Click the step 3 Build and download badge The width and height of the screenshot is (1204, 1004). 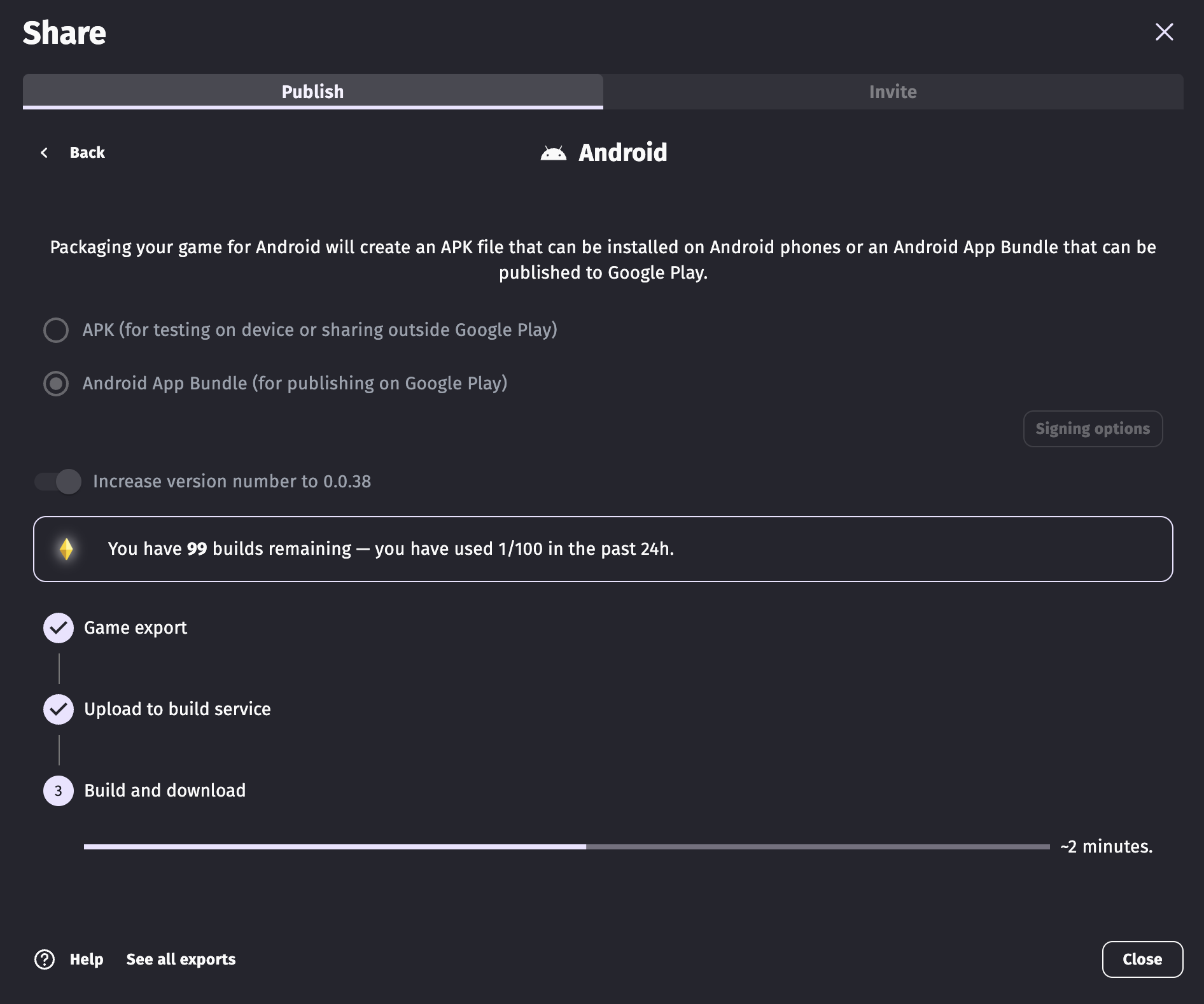tap(59, 791)
